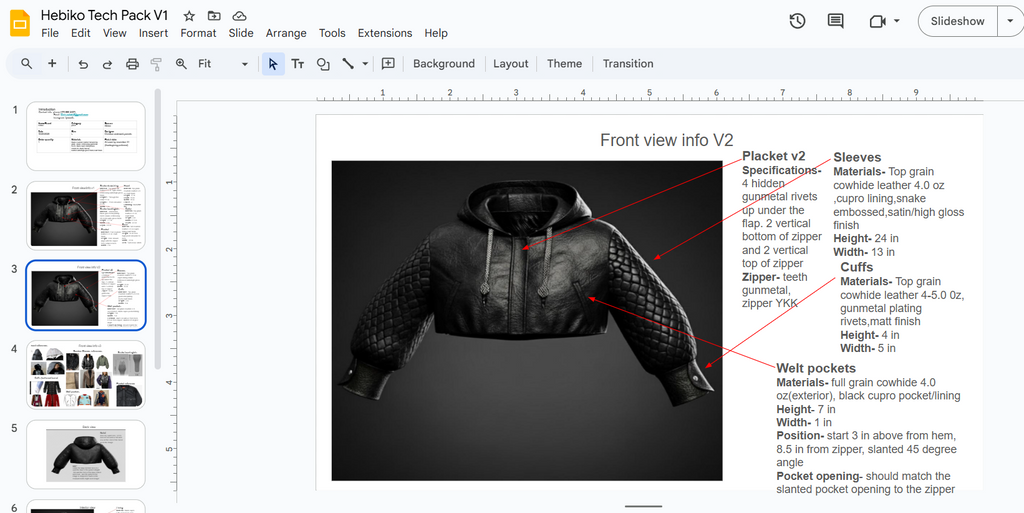Select slide 4 thumbnail in filmstrip
1024x513 pixels.
(86, 374)
